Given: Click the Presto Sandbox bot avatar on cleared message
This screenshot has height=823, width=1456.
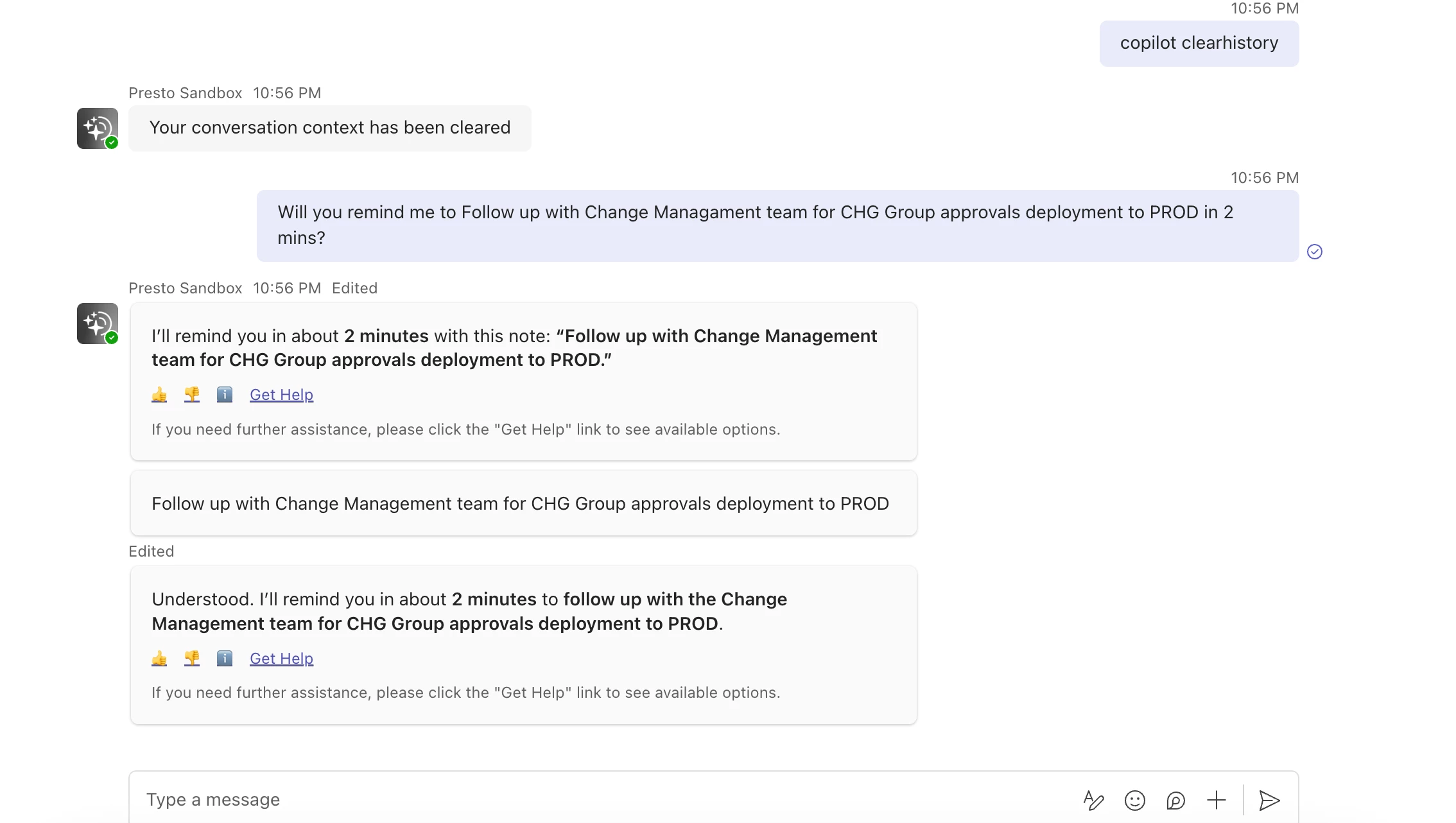Looking at the screenshot, I should (x=98, y=128).
